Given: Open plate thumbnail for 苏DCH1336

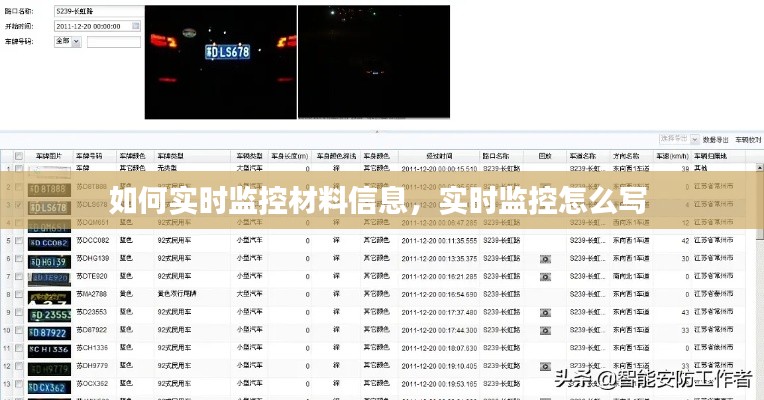Looking at the screenshot, I should tap(47, 348).
